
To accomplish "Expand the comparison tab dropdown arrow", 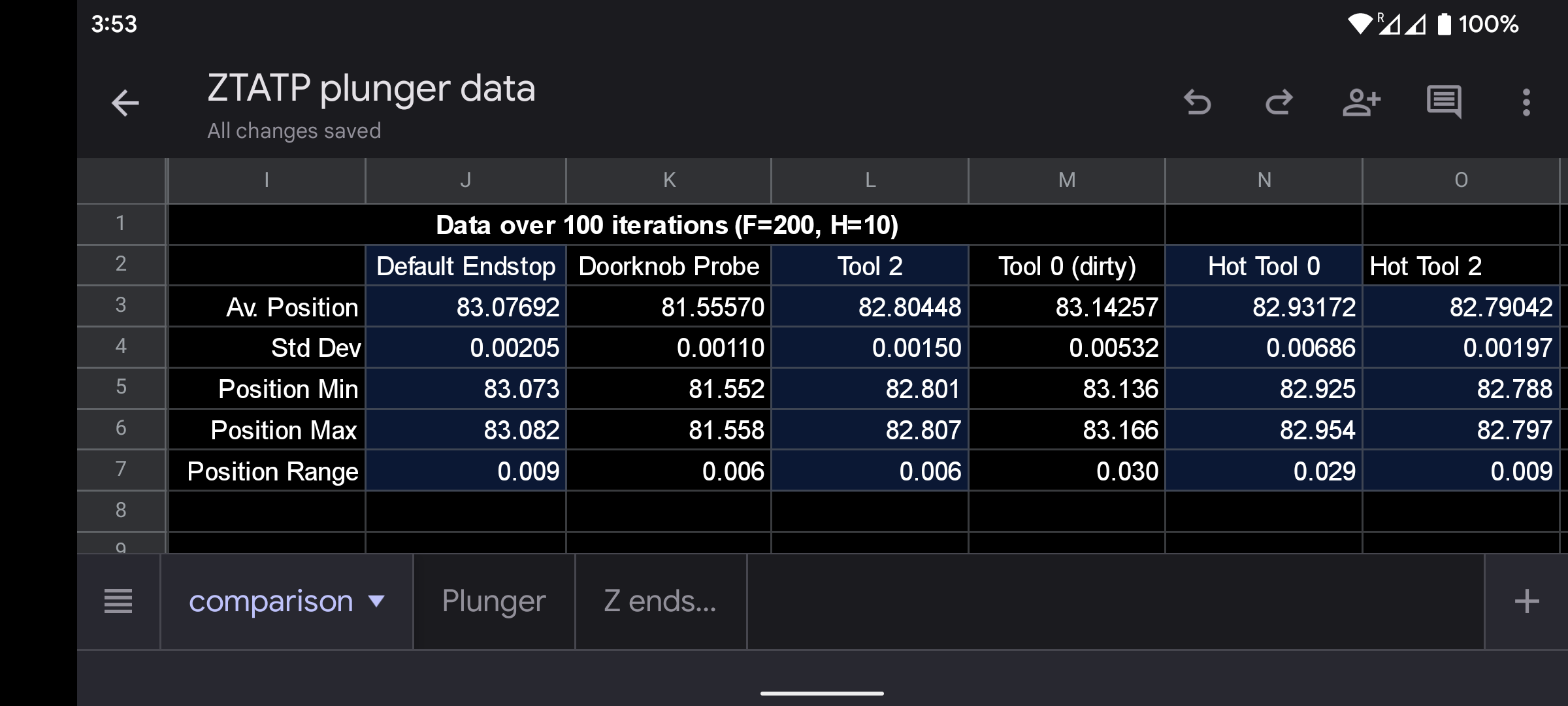I will (377, 601).
